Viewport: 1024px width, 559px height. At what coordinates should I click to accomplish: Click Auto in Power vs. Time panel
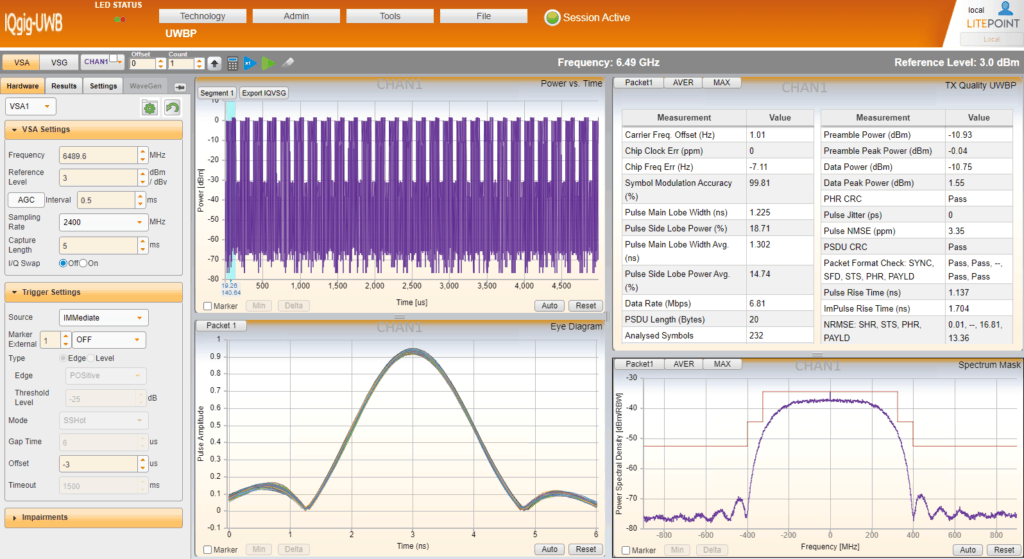click(x=550, y=306)
